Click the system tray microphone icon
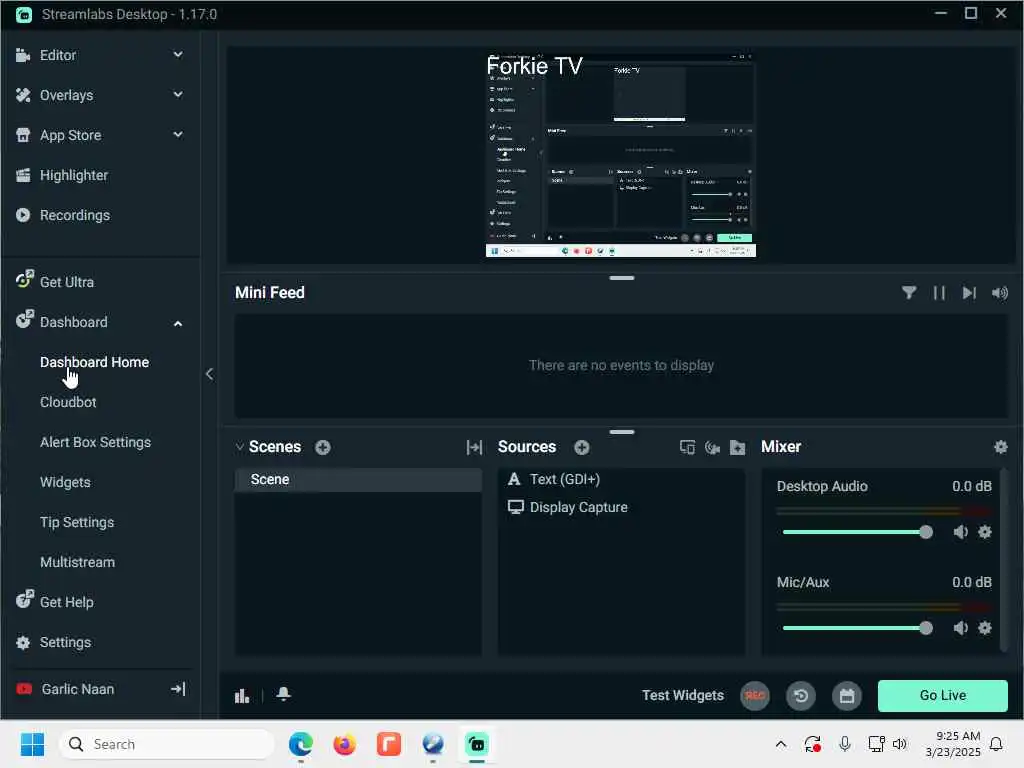 844,744
